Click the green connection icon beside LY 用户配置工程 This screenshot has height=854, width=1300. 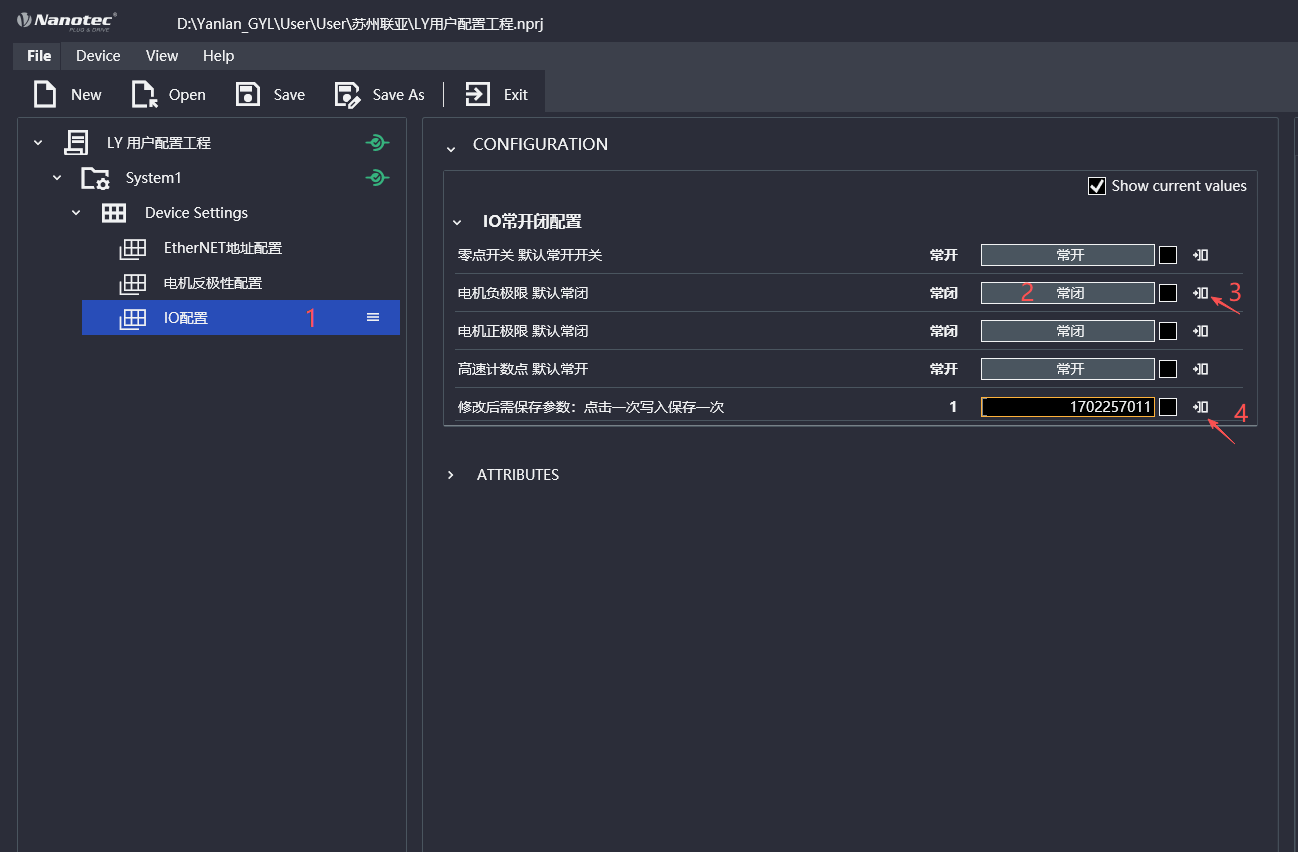pyautogui.click(x=376, y=143)
